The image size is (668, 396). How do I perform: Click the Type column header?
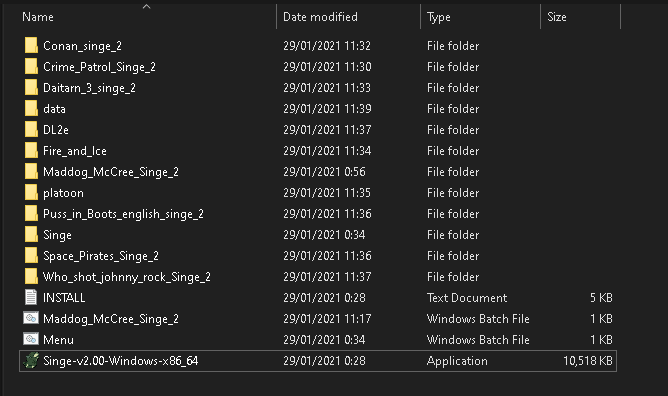[439, 17]
